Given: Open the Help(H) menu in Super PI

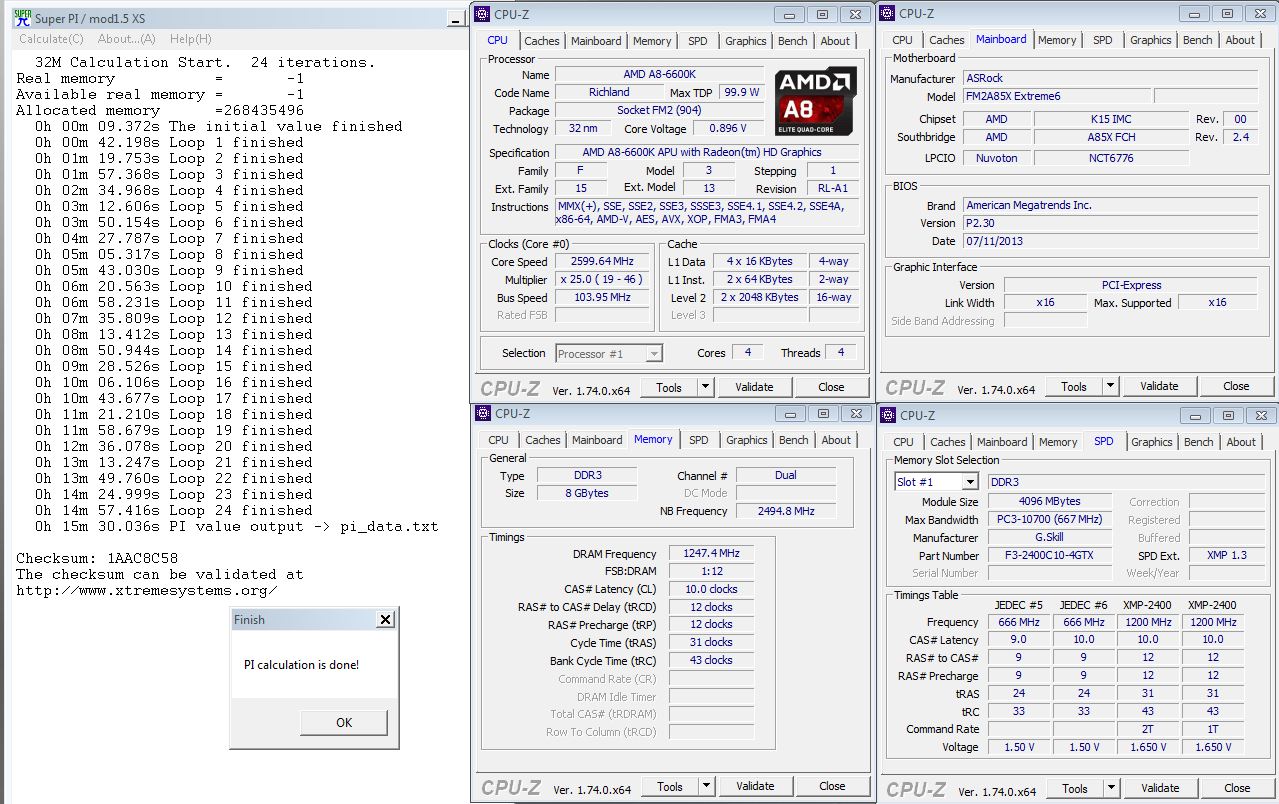Looking at the screenshot, I should click(x=190, y=39).
